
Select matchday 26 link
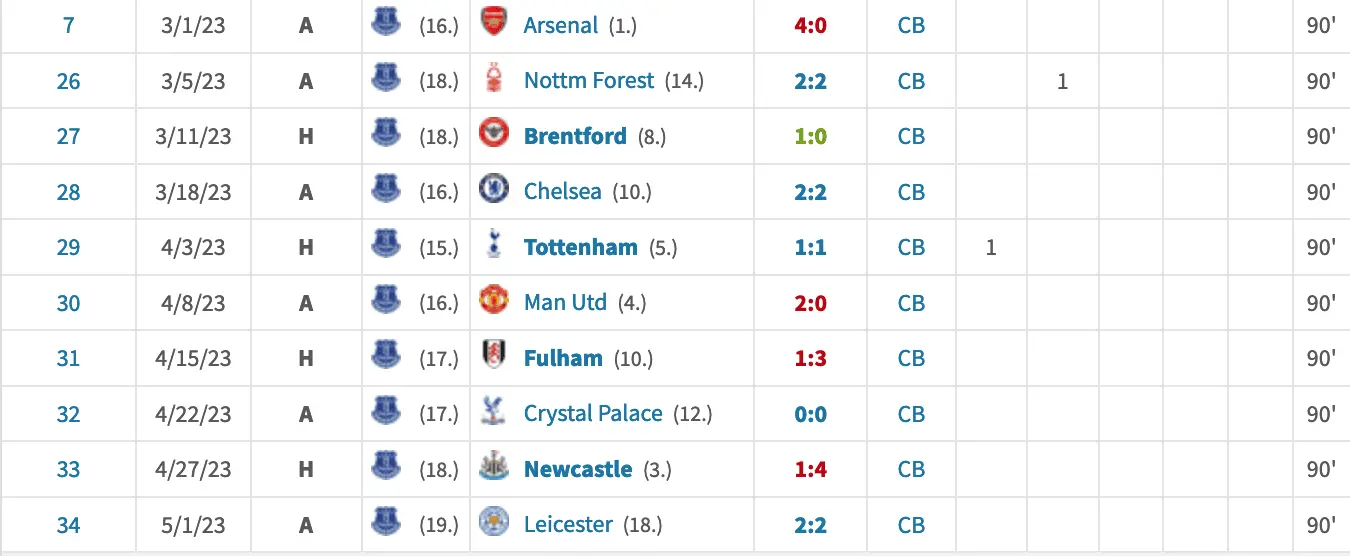tap(68, 81)
